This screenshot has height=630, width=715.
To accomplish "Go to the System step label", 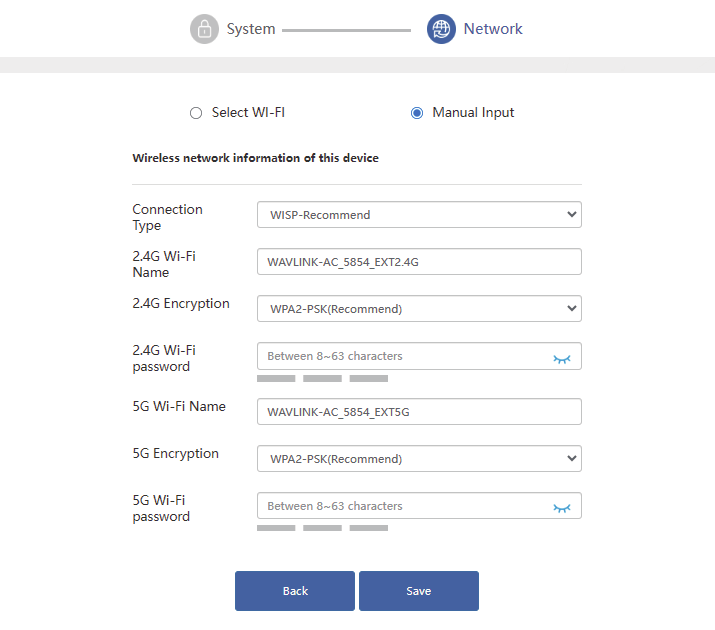I will (250, 29).
